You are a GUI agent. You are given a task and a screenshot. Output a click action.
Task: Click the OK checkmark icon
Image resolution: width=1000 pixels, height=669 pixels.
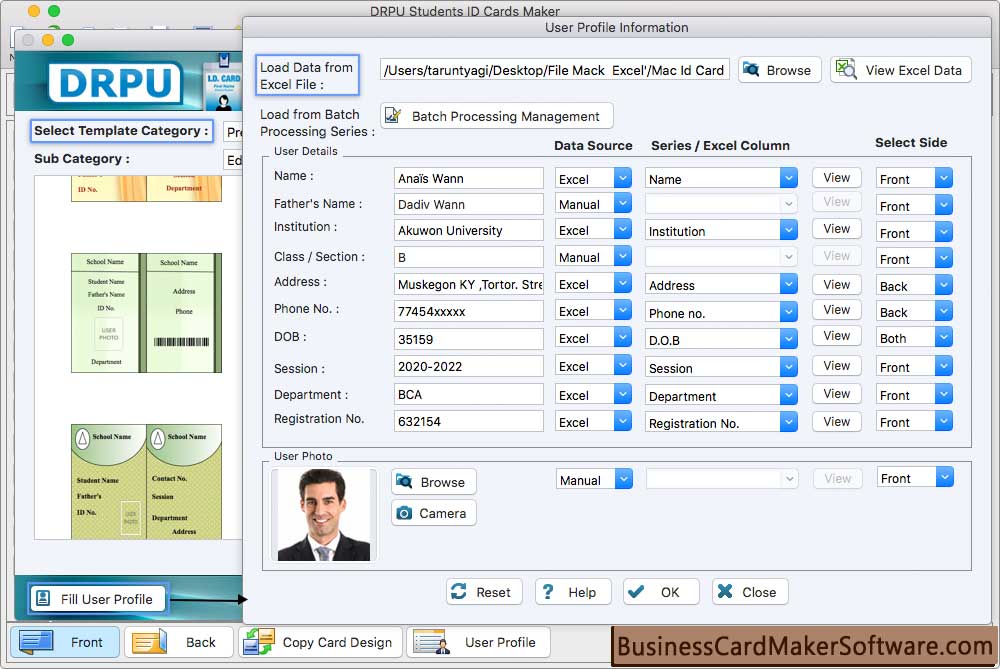coord(635,592)
